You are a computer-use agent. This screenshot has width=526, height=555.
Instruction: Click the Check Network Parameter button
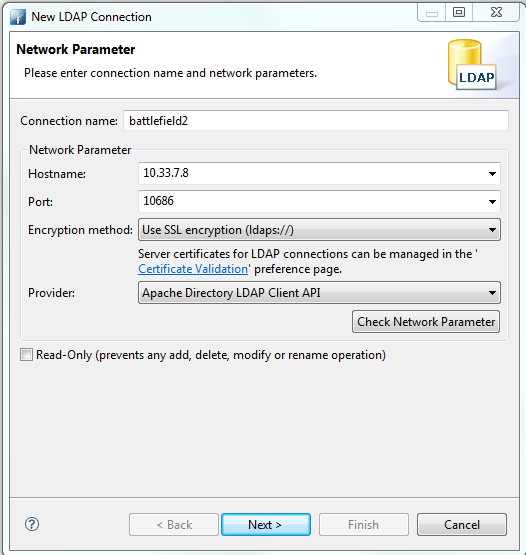[426, 322]
